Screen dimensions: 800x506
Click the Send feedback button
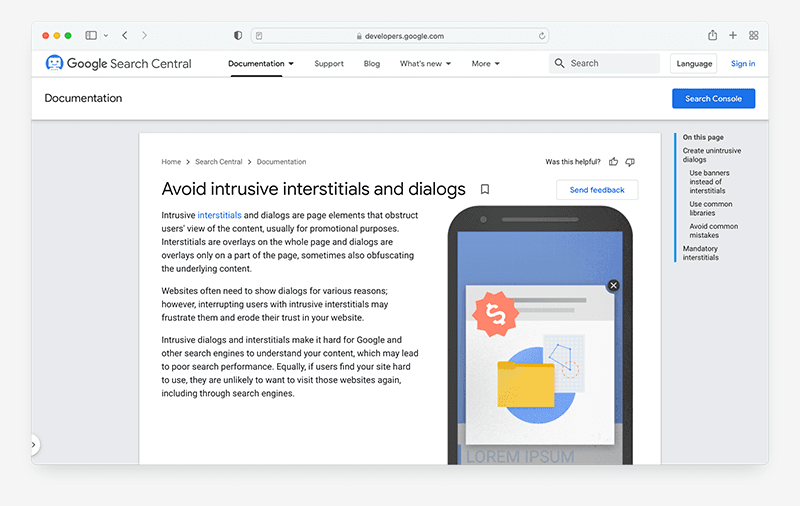(597, 190)
